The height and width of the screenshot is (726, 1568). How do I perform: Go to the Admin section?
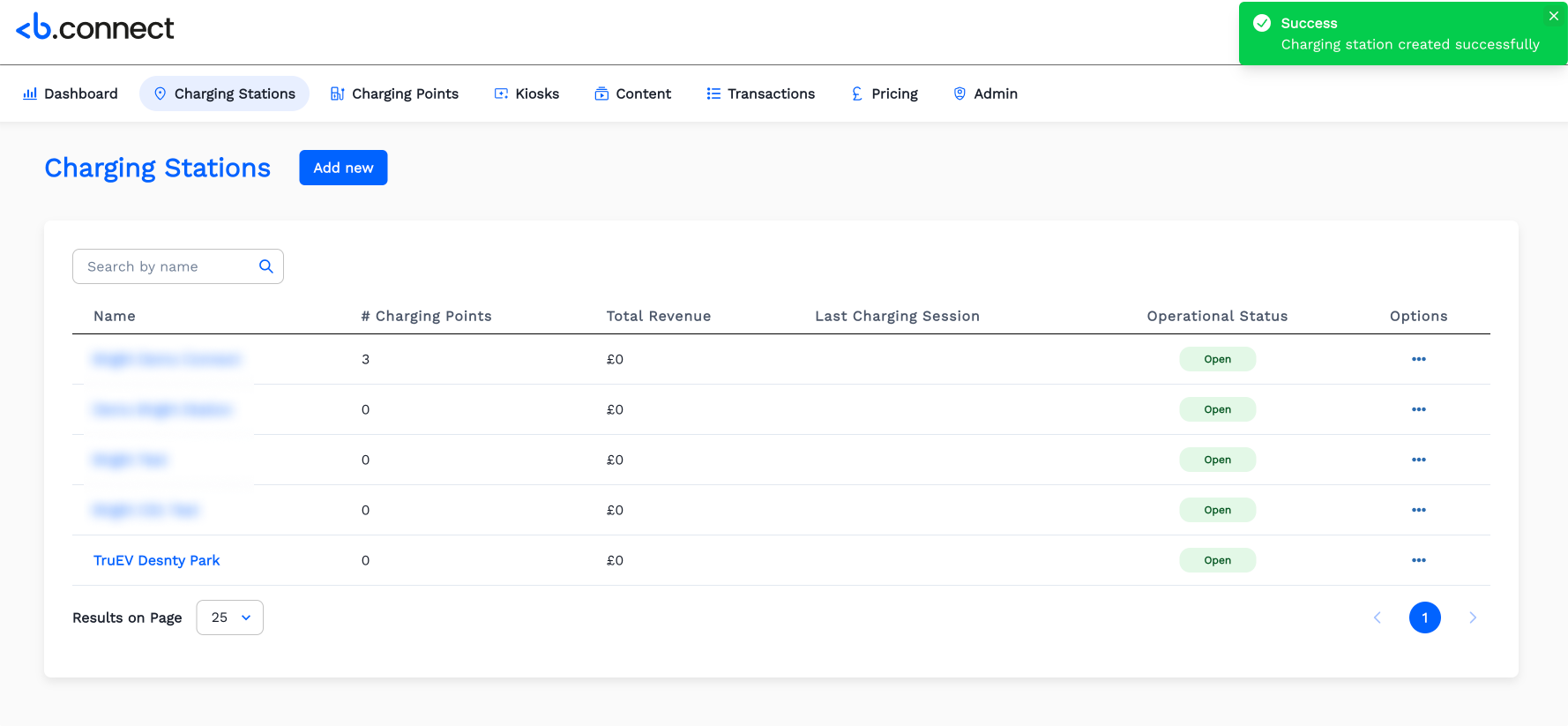pos(985,94)
